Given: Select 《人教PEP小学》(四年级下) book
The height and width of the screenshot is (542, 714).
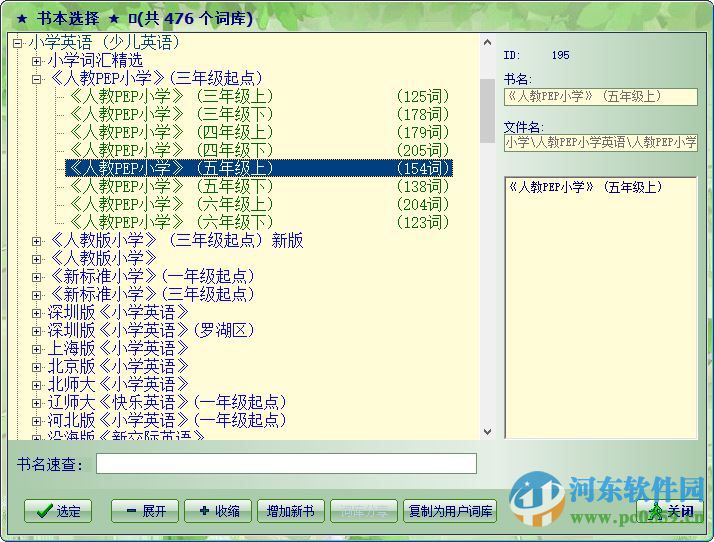Looking at the screenshot, I should point(259,150).
